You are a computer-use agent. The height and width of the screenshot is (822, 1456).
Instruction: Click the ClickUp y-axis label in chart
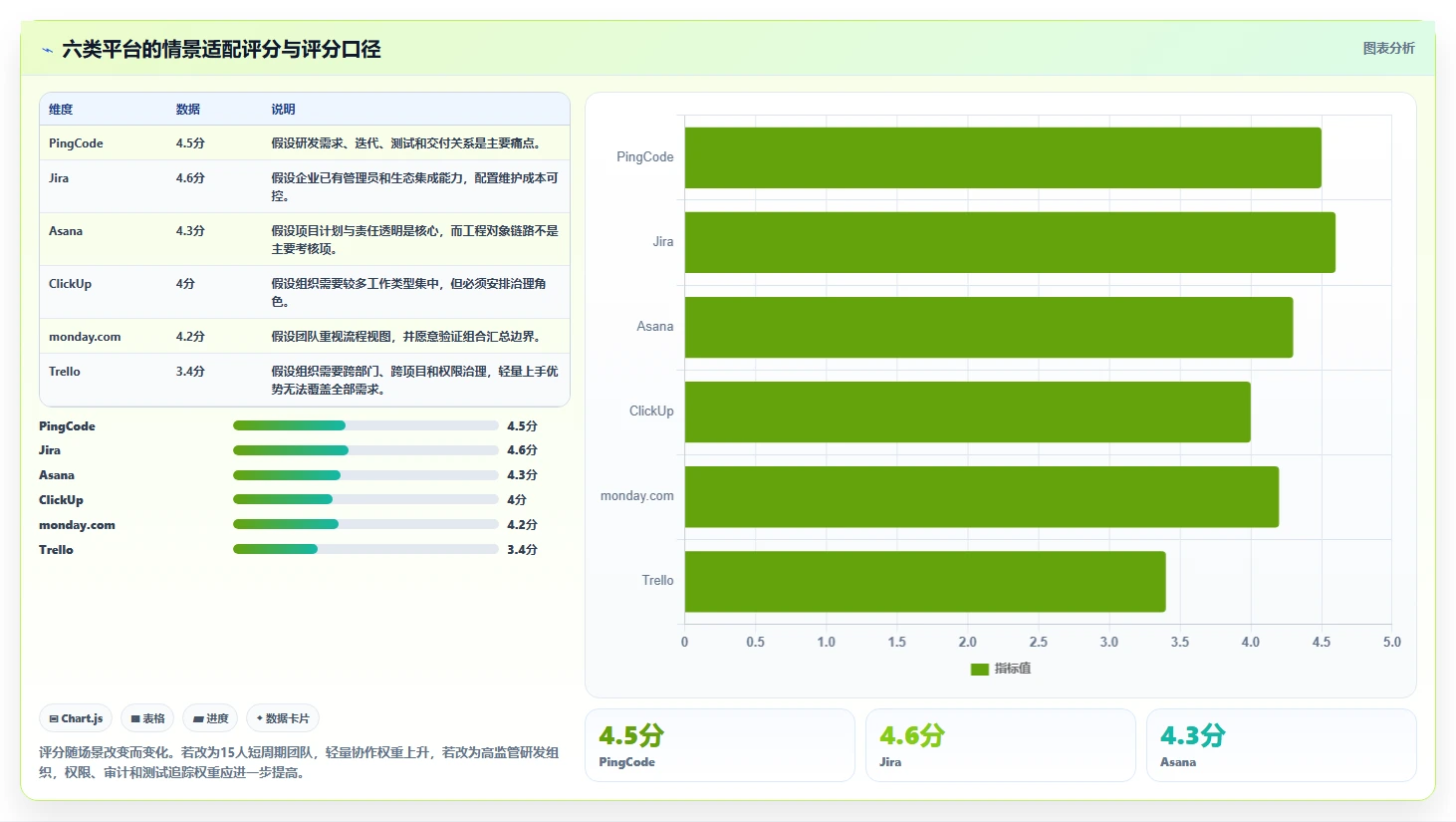[x=651, y=411]
